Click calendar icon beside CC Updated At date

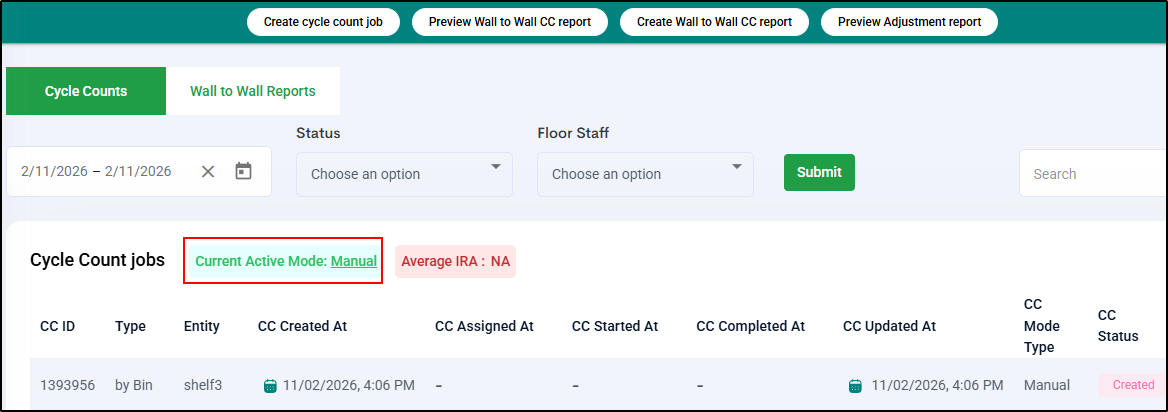click(x=857, y=385)
